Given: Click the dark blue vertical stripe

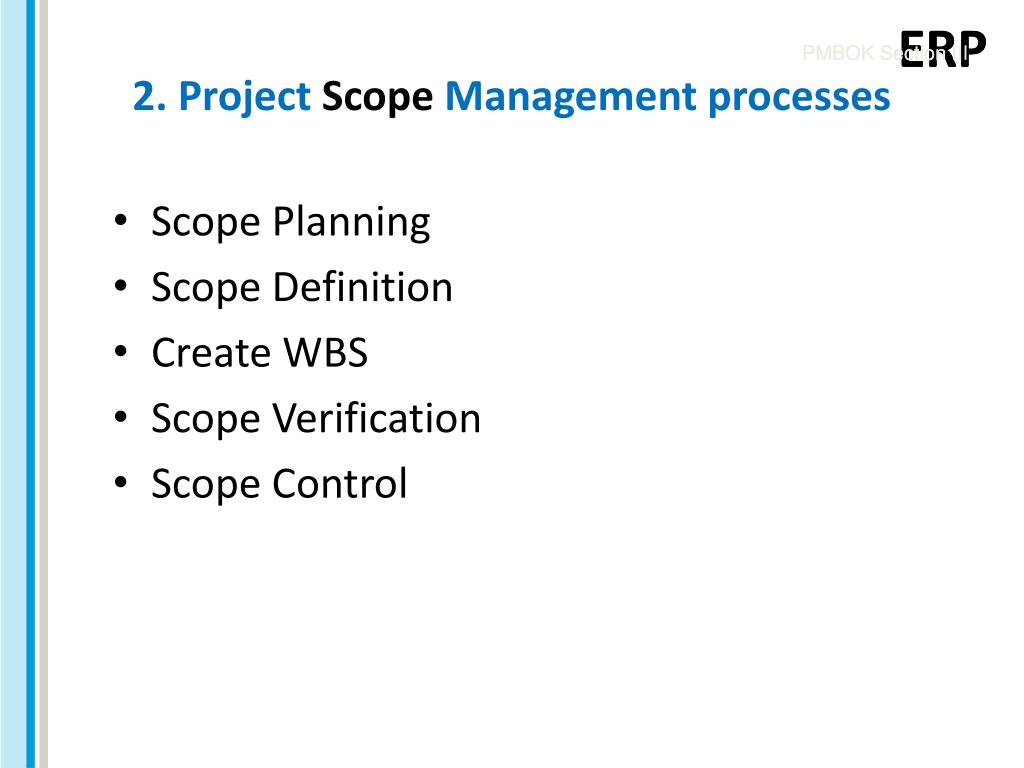Looking at the screenshot, I should tap(31, 384).
